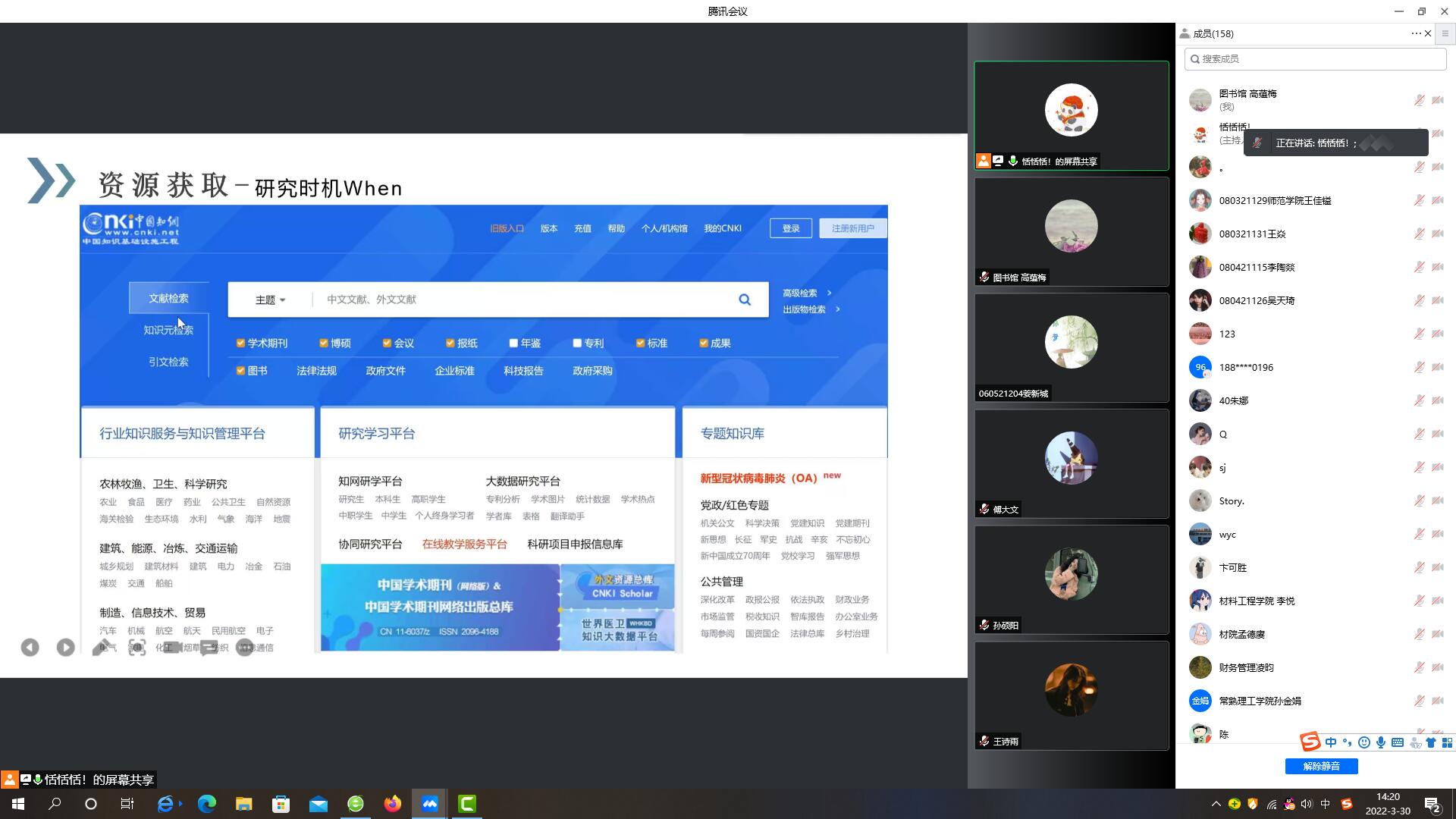The height and width of the screenshot is (819, 1456).
Task: Click the Sogou S logo on IME toolbar
Action: tap(1310, 742)
